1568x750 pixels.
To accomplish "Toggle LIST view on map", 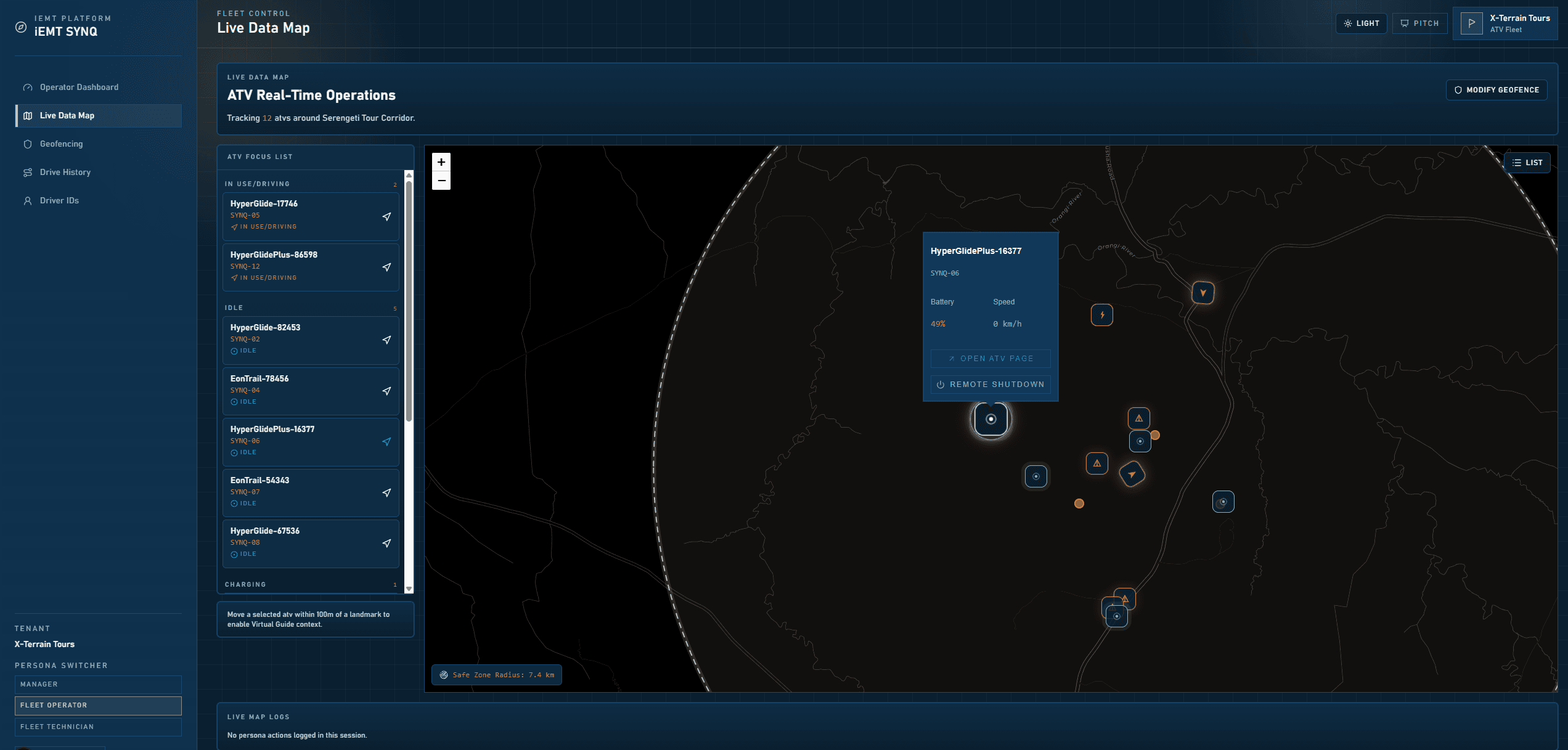I will tap(1527, 163).
